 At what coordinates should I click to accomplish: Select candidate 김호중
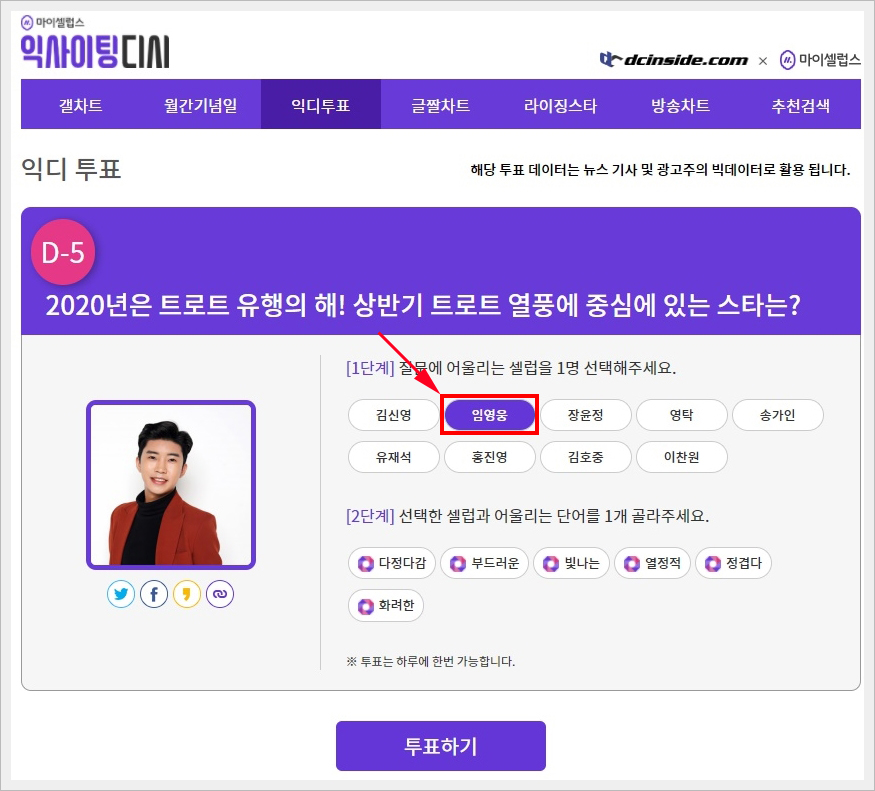tap(585, 457)
